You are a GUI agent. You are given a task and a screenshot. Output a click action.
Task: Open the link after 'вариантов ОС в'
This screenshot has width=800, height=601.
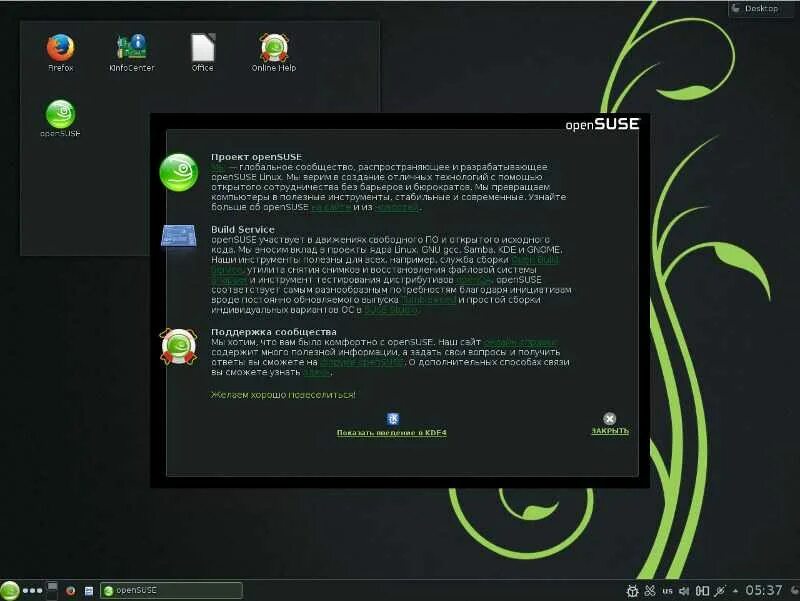391,310
